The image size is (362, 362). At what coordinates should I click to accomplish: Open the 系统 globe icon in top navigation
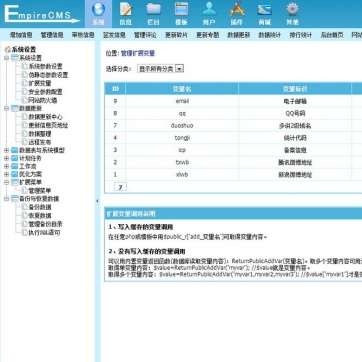[98, 10]
